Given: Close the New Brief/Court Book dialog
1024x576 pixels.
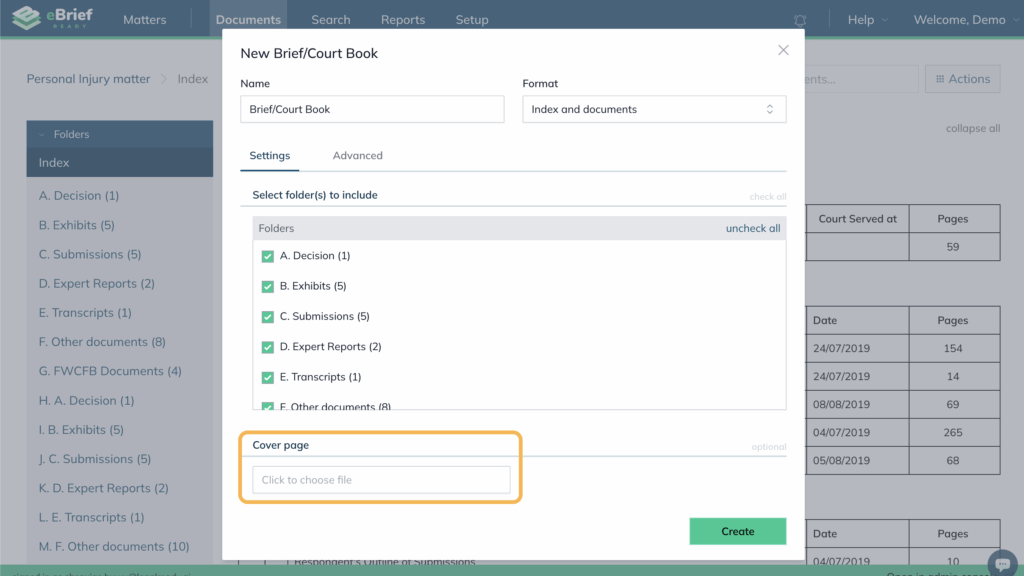Looking at the screenshot, I should click(783, 51).
